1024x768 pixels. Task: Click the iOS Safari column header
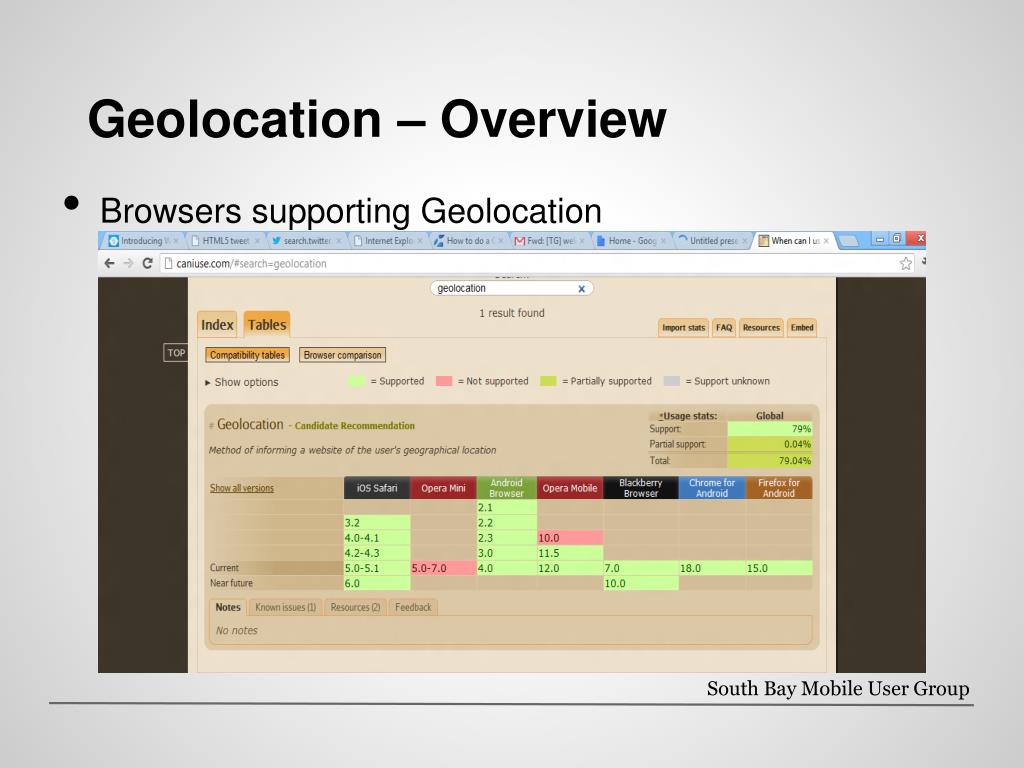tap(377, 488)
